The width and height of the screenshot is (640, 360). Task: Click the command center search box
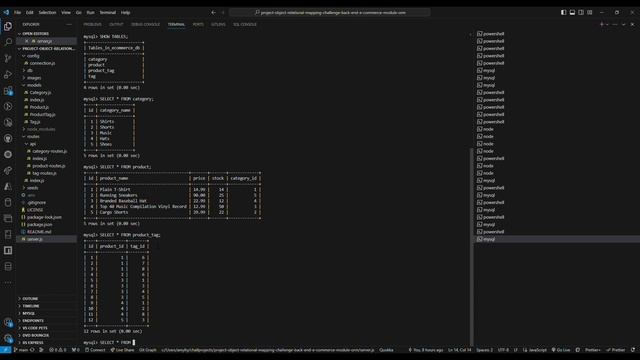(x=329, y=13)
